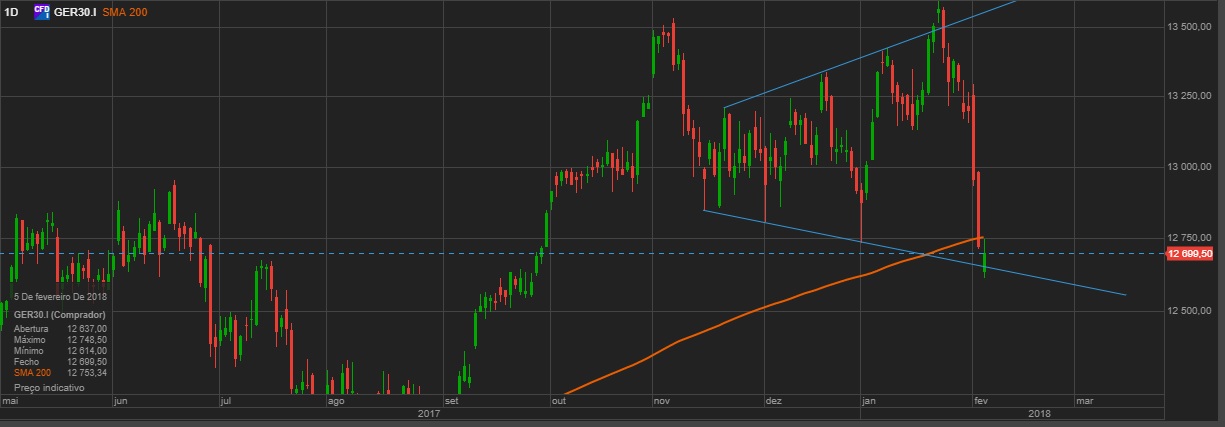Click the 'Preço indicativo' text
Image resolution: width=1225 pixels, height=427 pixels.
[49, 387]
